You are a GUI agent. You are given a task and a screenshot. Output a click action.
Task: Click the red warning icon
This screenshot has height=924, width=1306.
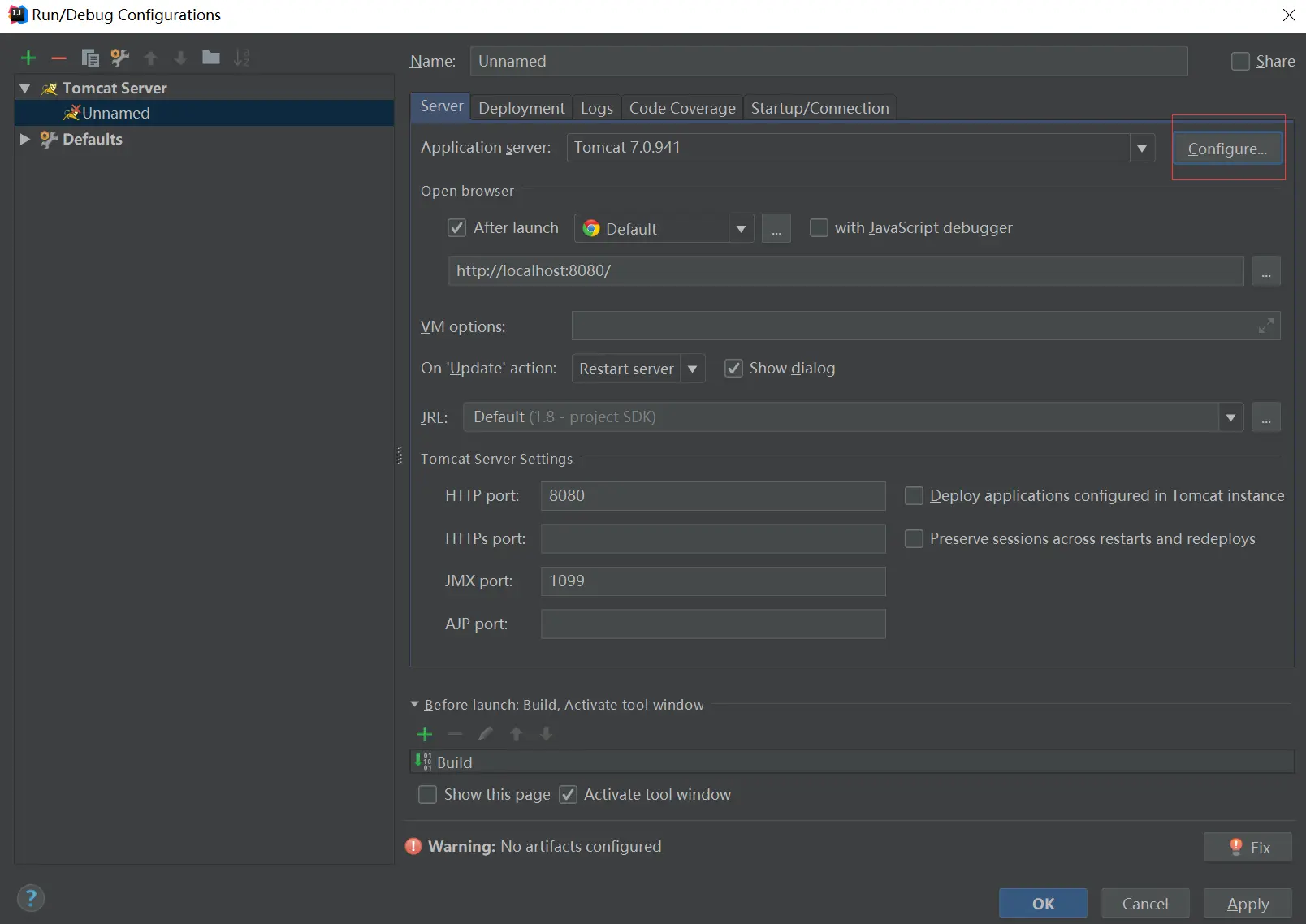click(413, 846)
